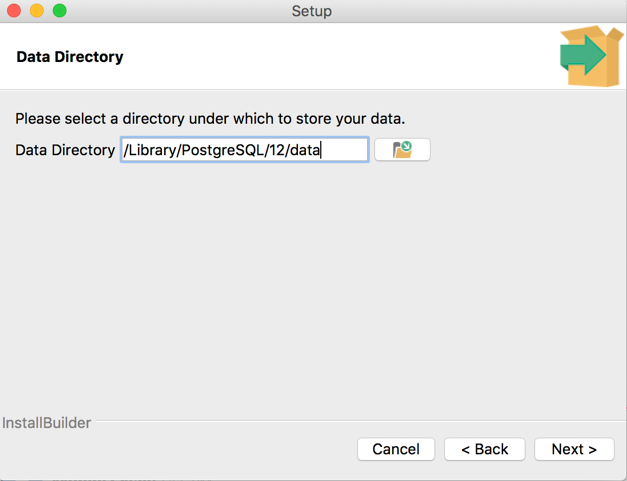Viewport: 627px width, 481px height.
Task: Proceed by clicking Next
Action: click(x=574, y=449)
